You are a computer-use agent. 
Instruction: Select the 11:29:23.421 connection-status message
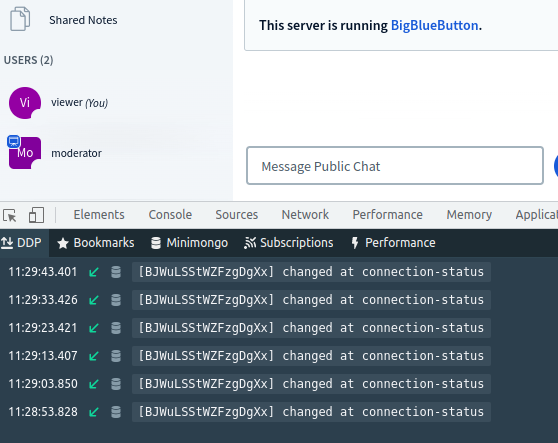[311, 328]
